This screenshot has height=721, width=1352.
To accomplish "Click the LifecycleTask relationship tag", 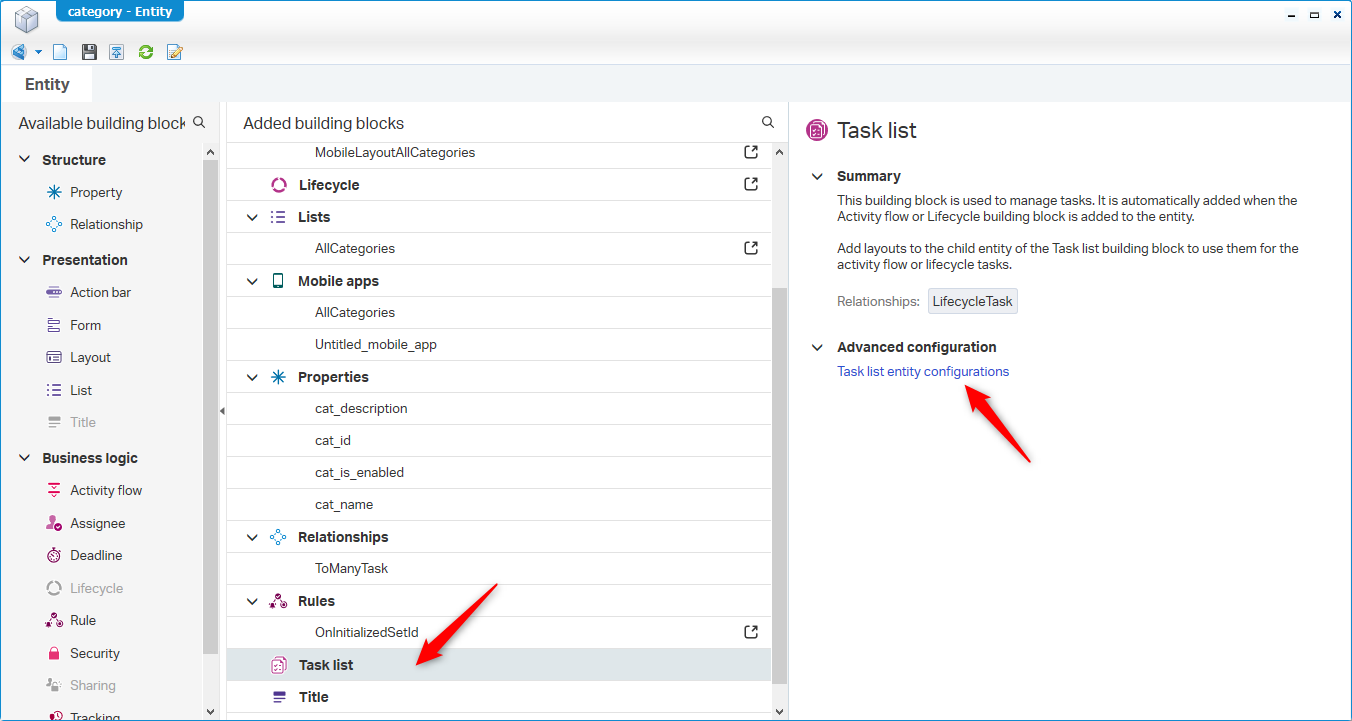I will coord(973,301).
